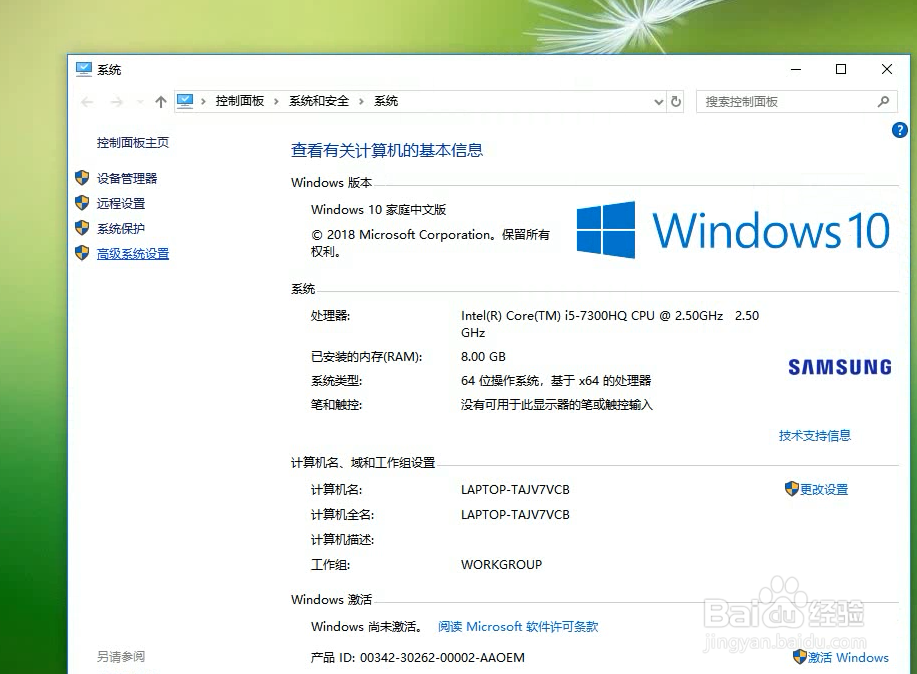
Task: Open 远程设置 from the sidebar
Action: tap(121, 204)
